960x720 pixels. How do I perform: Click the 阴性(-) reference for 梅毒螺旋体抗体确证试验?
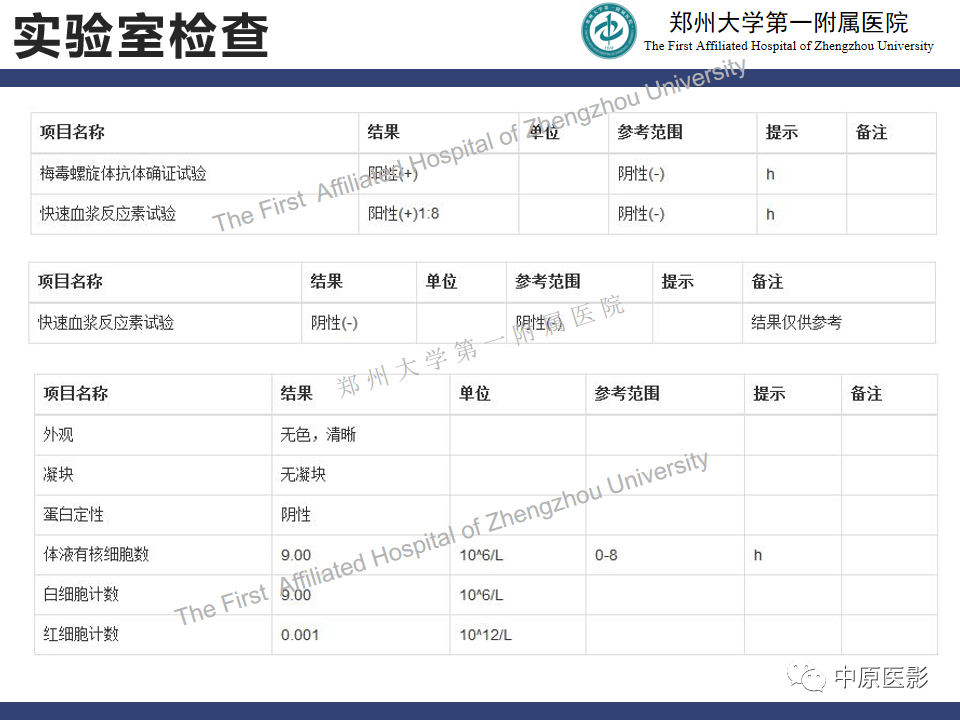click(640, 173)
